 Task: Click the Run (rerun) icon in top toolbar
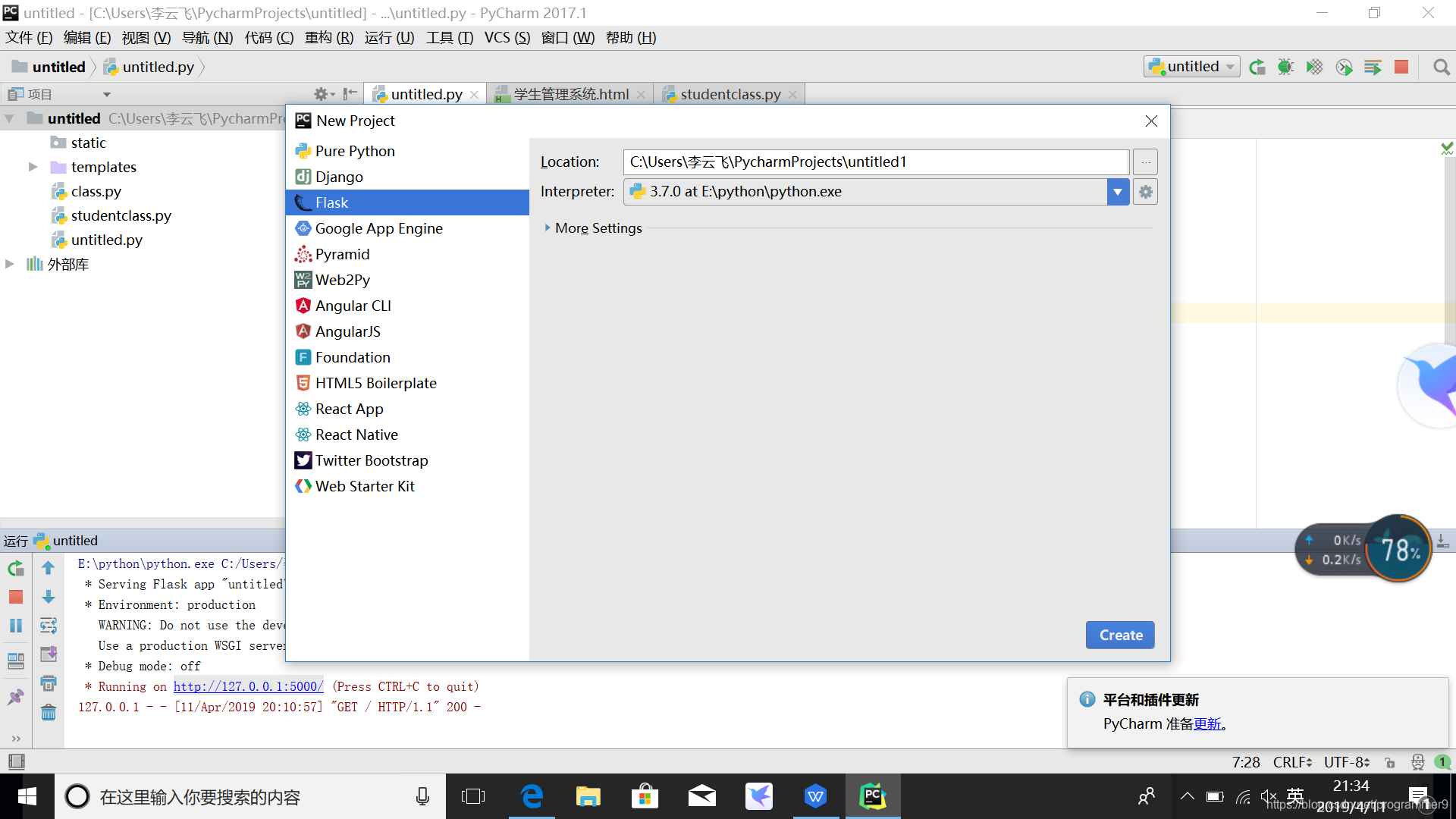click(1257, 67)
